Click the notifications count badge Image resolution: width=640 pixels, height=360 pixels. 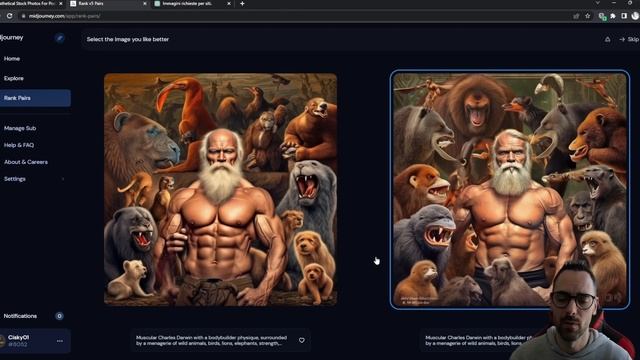pyautogui.click(x=59, y=316)
